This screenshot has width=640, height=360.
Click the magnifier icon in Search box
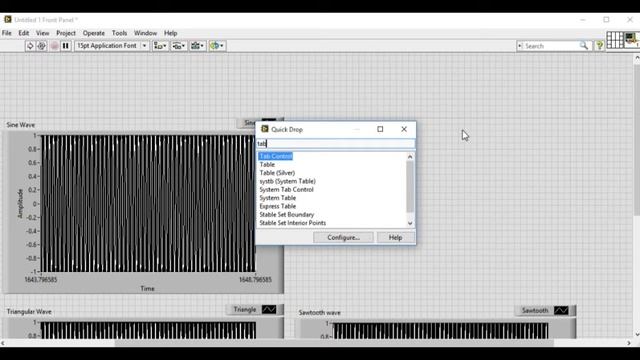584,46
